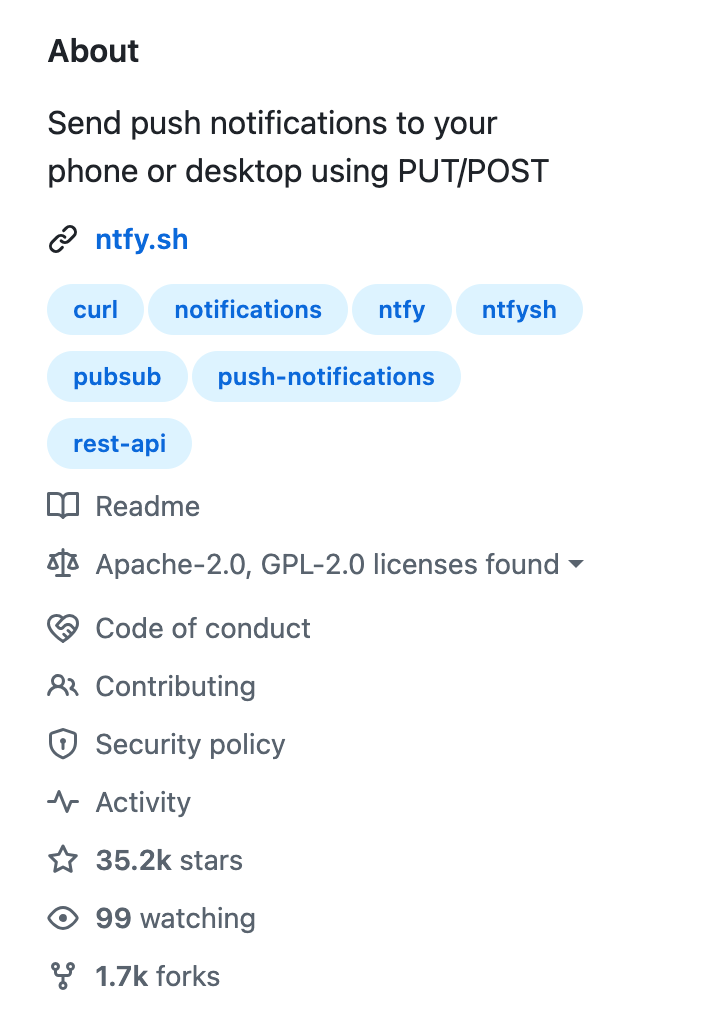The height and width of the screenshot is (1022, 704).
Task: Click the fork icon beside 1.7k forks
Action: coord(63,976)
